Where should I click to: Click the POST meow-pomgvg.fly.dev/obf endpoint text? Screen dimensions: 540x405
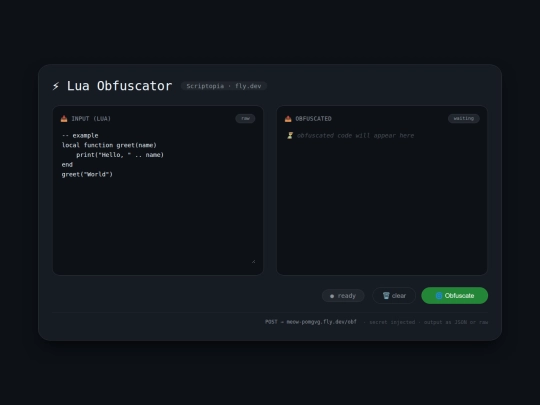pos(311,322)
